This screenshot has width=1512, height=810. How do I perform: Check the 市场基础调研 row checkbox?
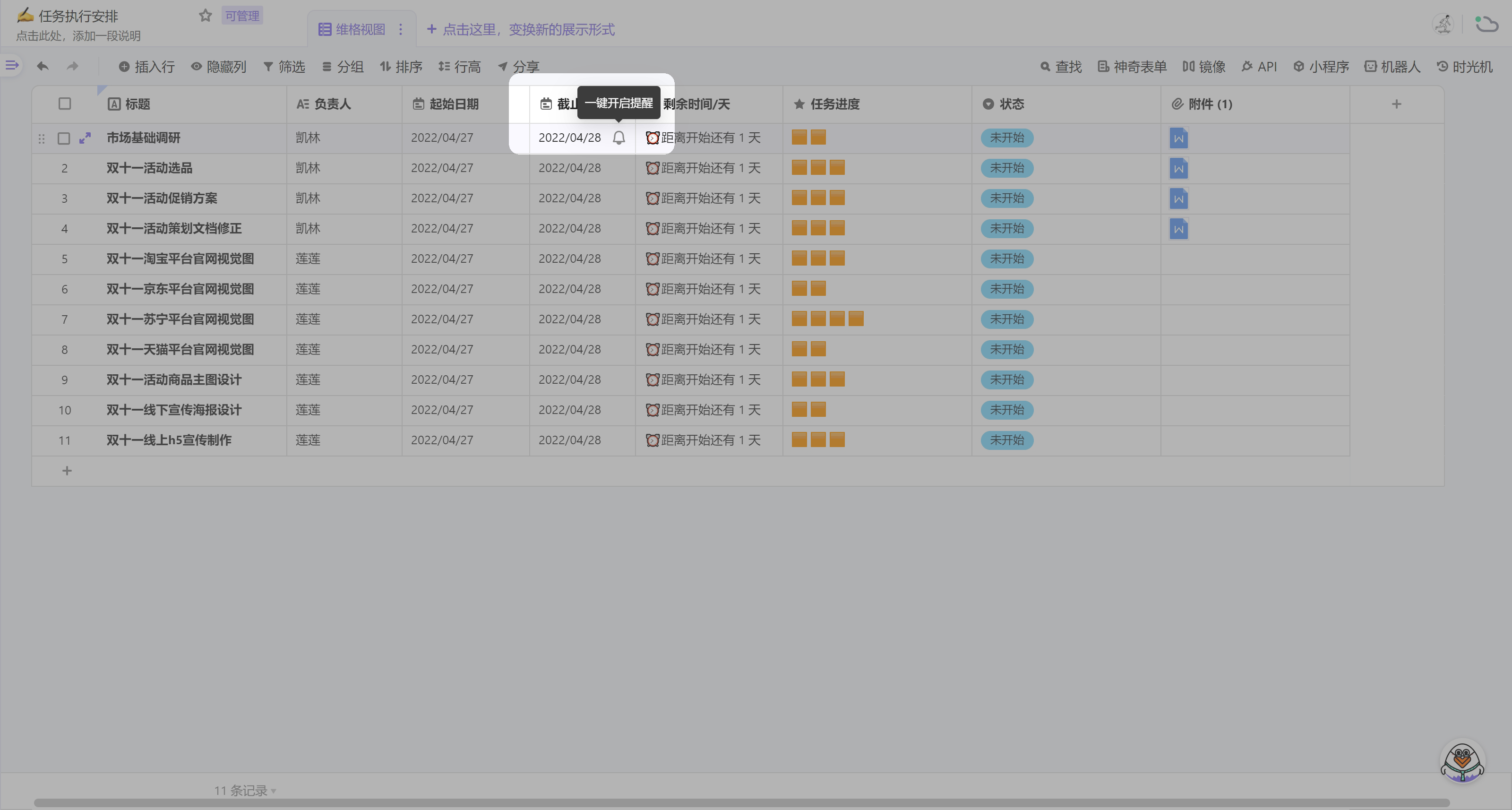64,138
